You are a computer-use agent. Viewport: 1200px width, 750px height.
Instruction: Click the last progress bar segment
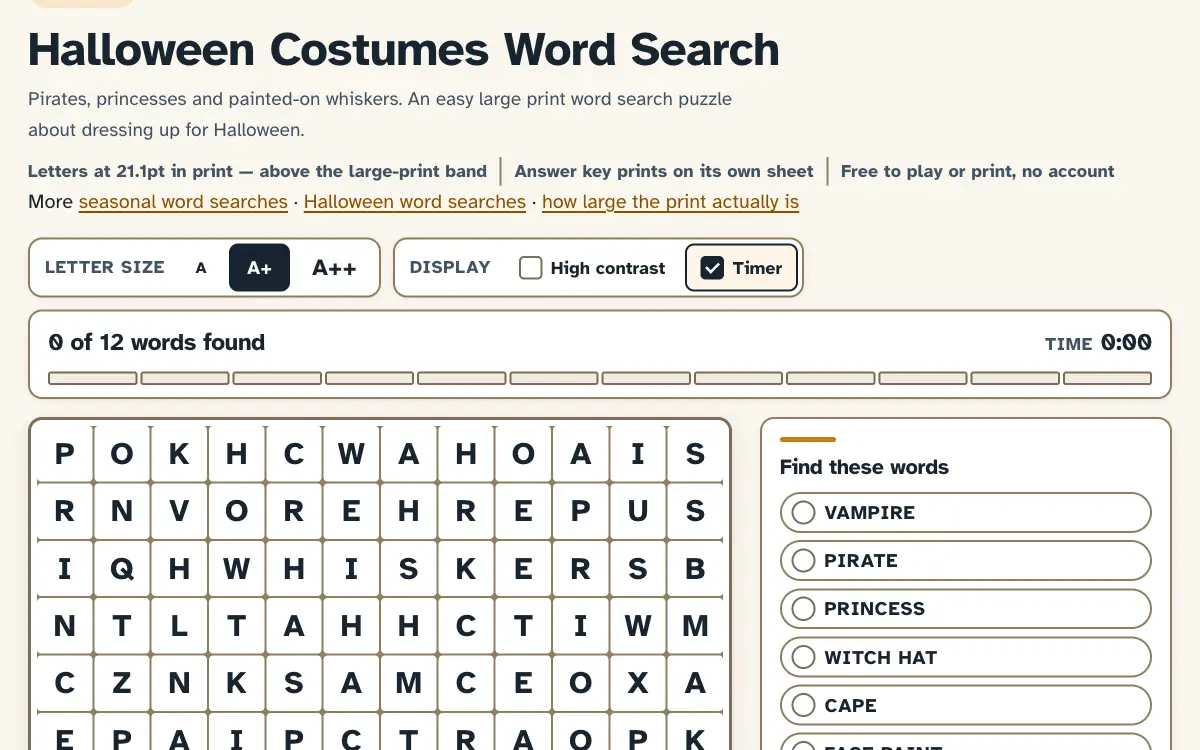[x=1107, y=378]
